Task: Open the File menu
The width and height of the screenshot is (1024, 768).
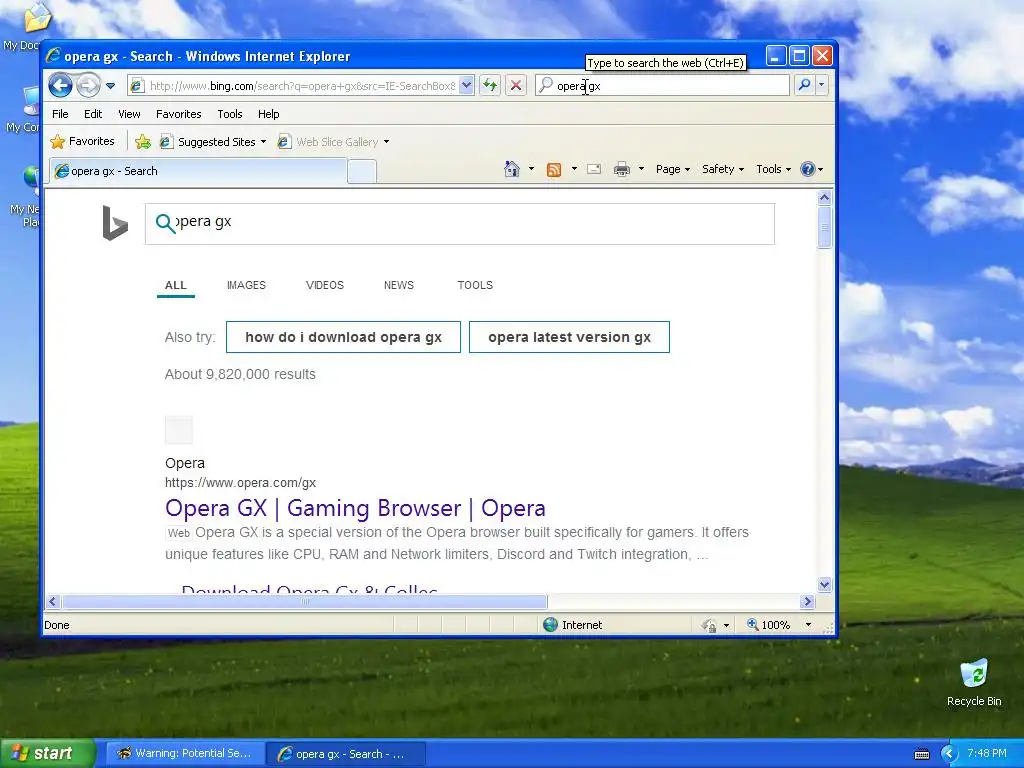Action: [x=60, y=114]
